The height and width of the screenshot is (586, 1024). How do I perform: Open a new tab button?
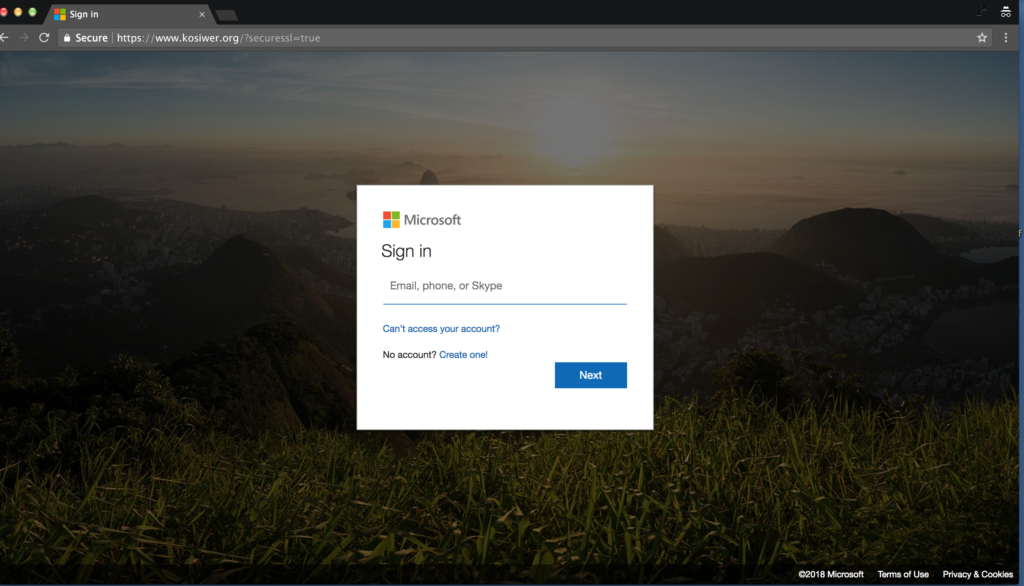(227, 15)
